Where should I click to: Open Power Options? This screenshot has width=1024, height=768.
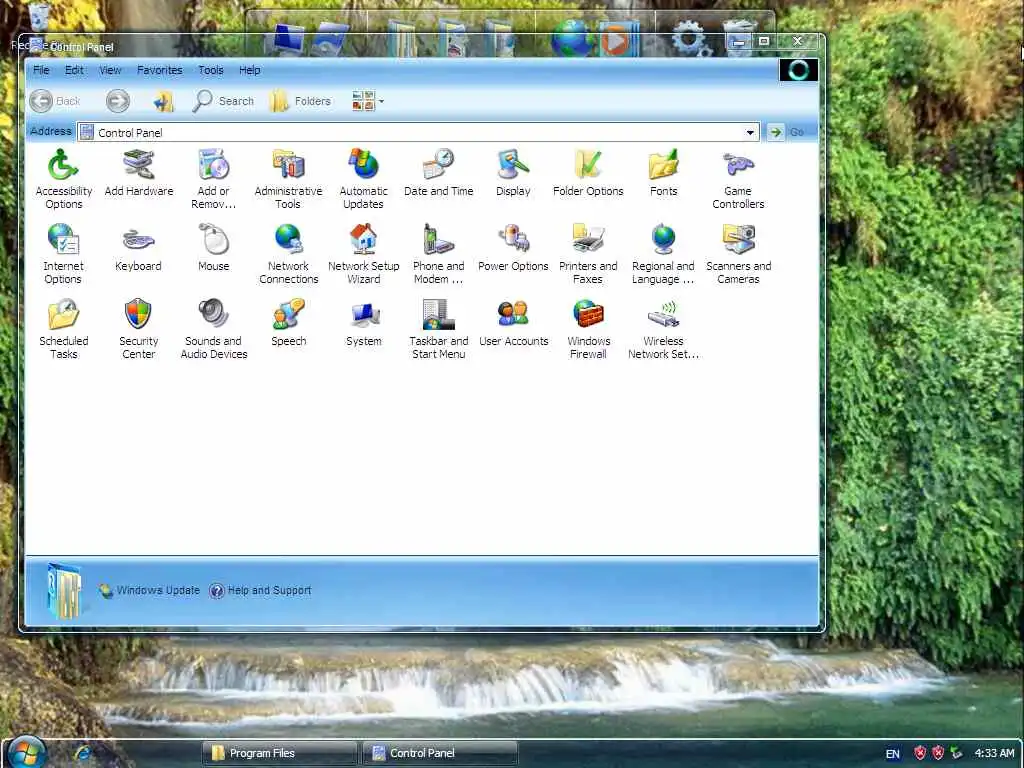click(x=513, y=248)
